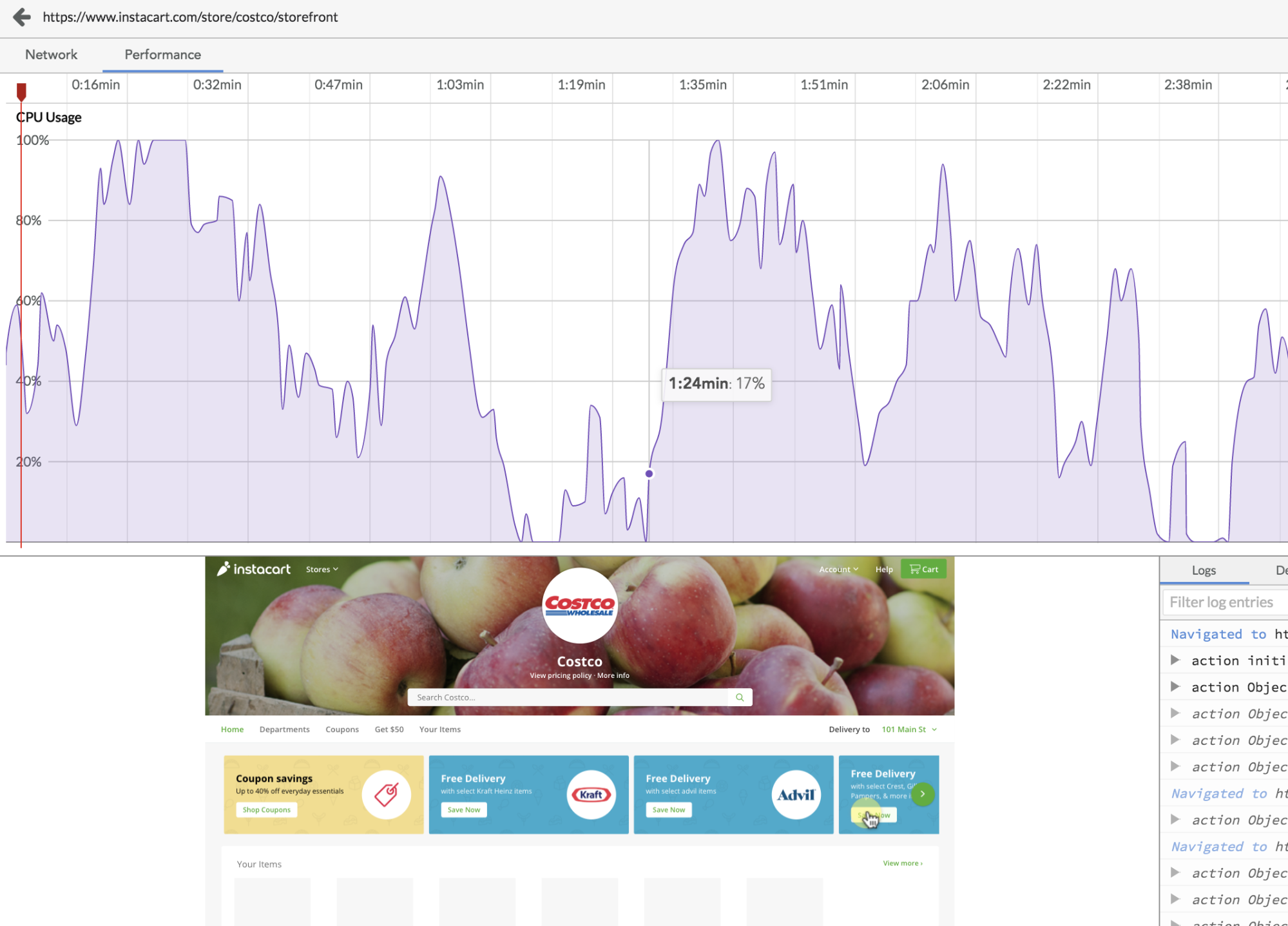The height and width of the screenshot is (926, 1288).
Task: Click the Instacart logo icon
Action: tap(225, 568)
